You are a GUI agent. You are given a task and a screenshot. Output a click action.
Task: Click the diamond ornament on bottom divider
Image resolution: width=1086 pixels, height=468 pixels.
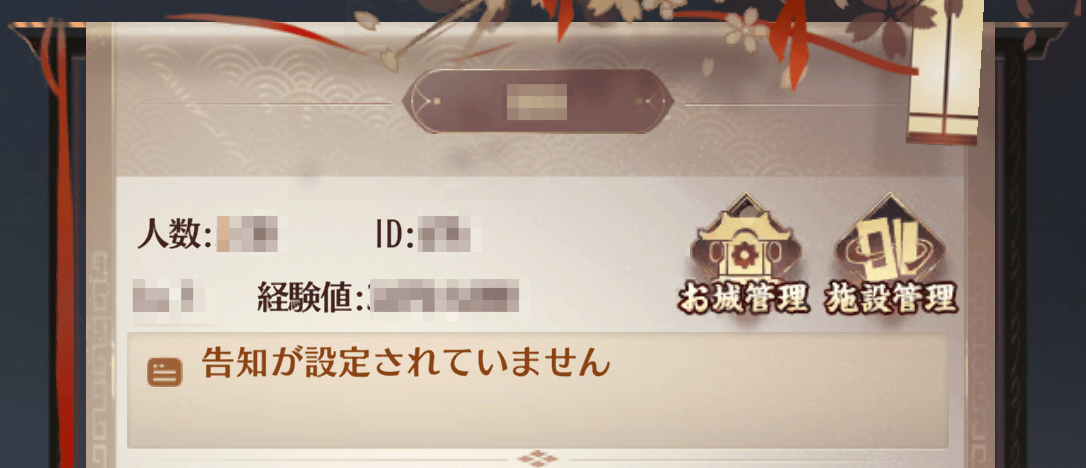(537, 458)
